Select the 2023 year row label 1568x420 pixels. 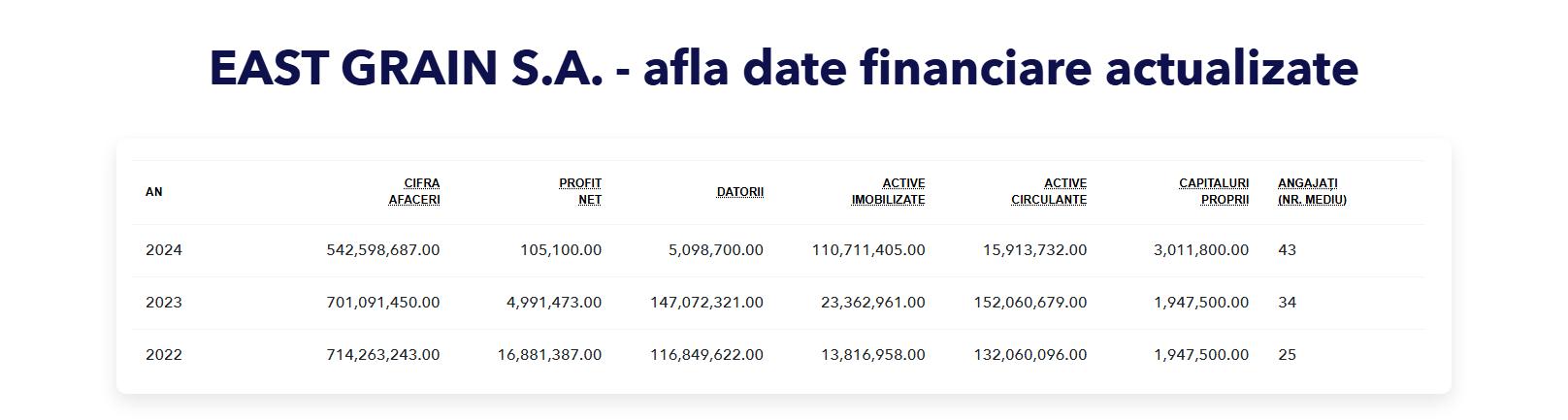(x=164, y=303)
